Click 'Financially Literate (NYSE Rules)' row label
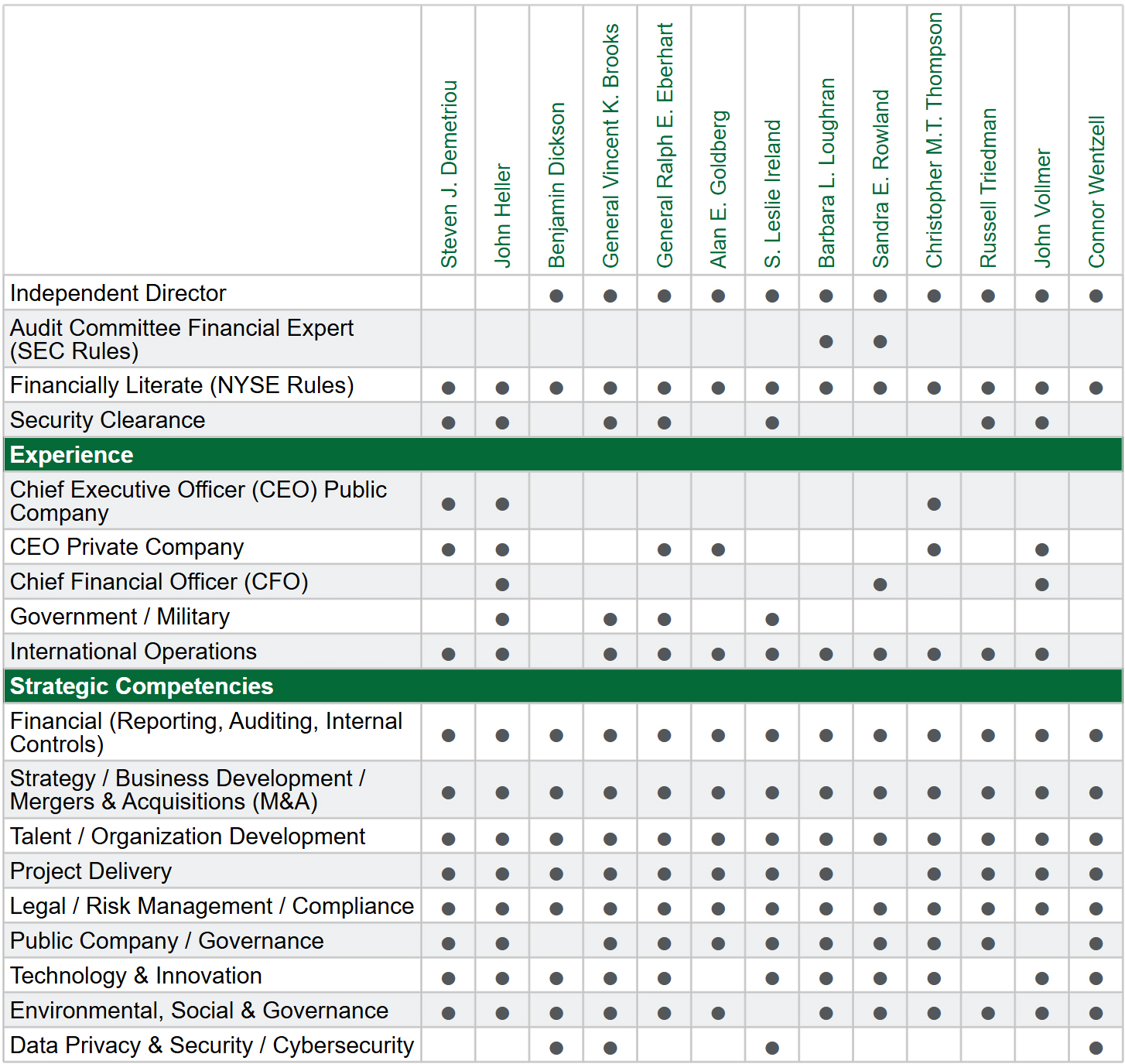 pyautogui.click(x=182, y=385)
